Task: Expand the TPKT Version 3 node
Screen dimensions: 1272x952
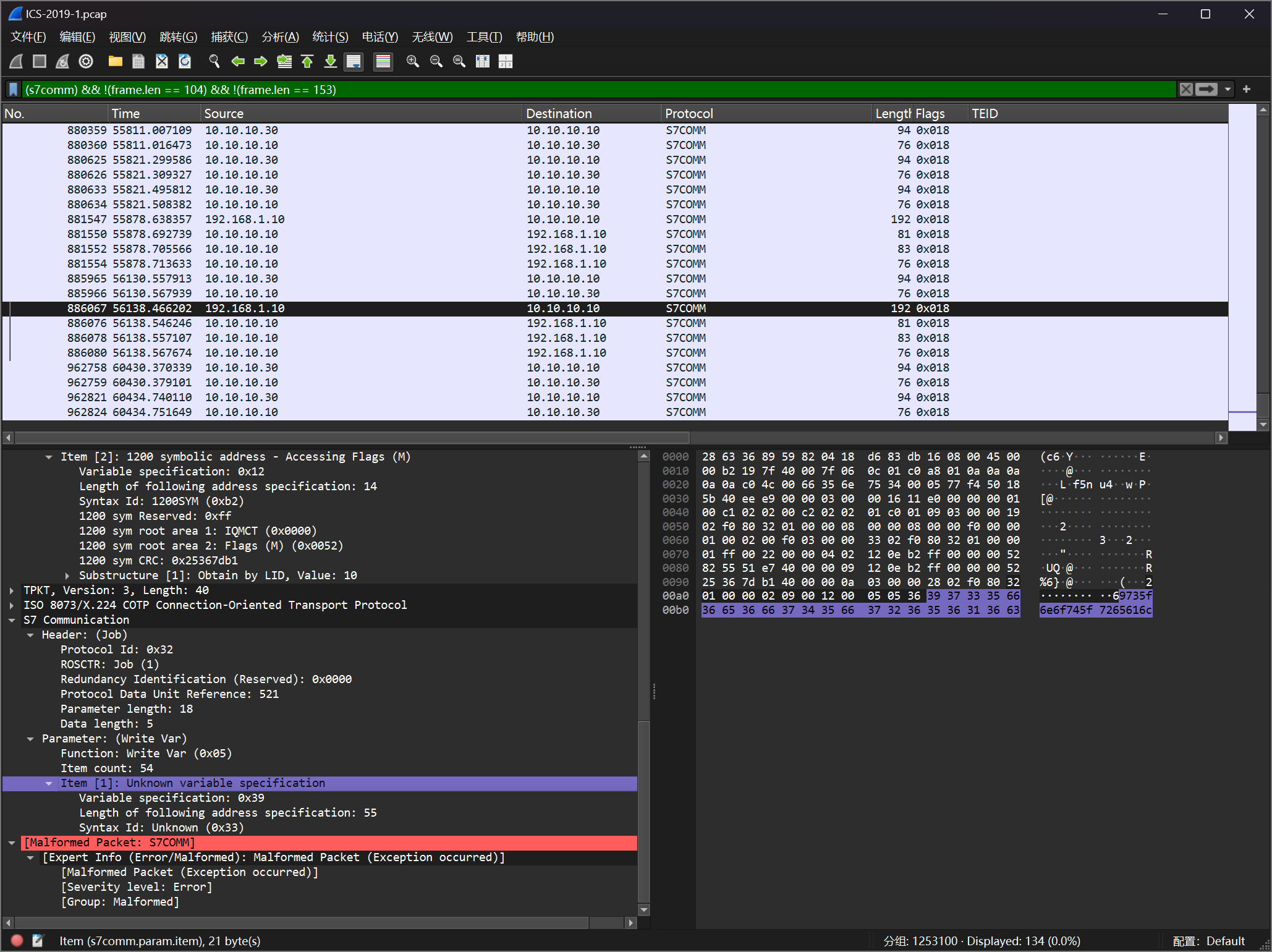Action: click(12, 590)
